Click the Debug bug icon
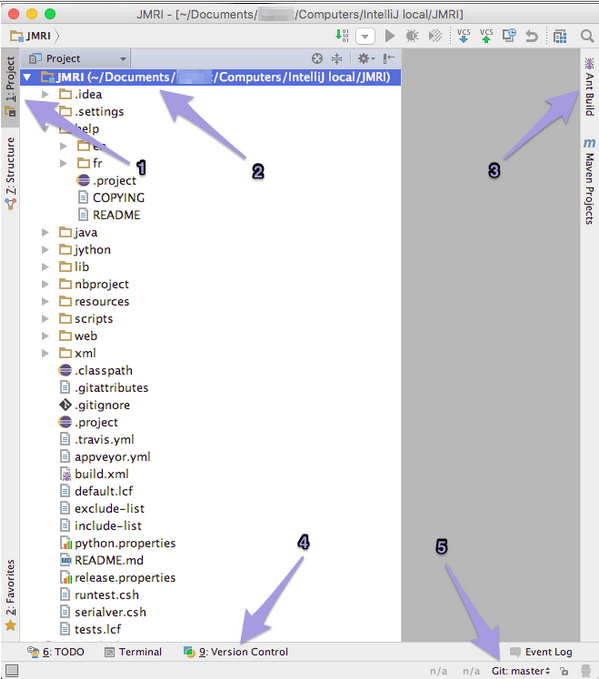 [x=412, y=36]
